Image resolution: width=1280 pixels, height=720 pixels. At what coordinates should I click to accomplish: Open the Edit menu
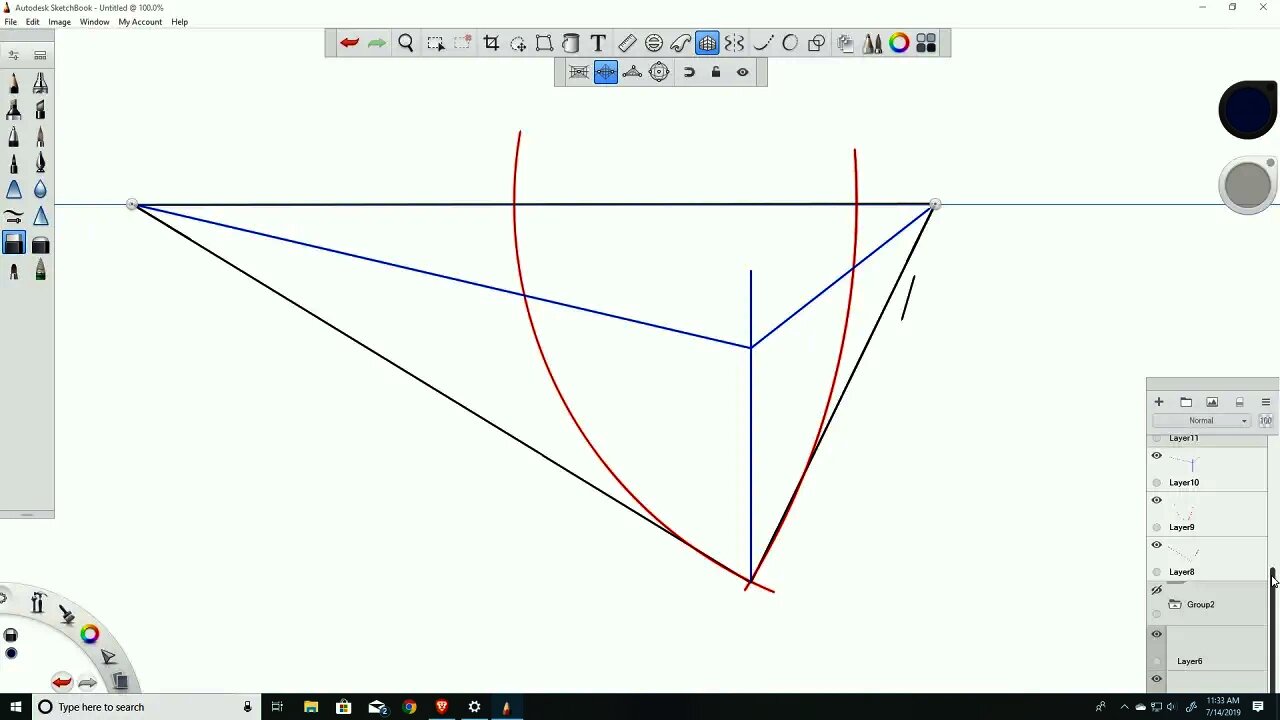click(33, 22)
